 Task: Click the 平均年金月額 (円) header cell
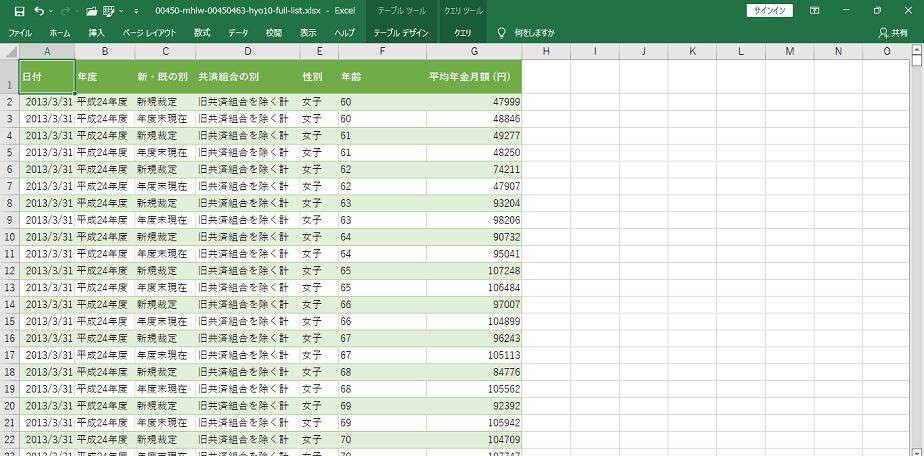[x=474, y=76]
